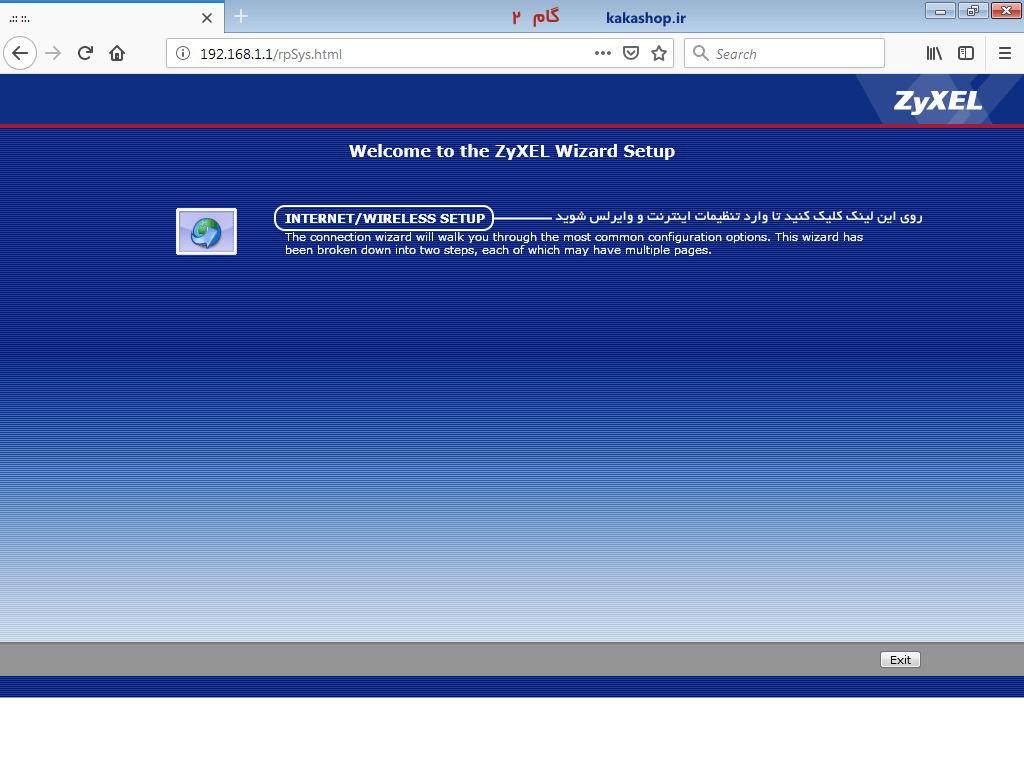Open a new browser tab
Image resolution: width=1024 pixels, height=768 pixels.
point(241,16)
